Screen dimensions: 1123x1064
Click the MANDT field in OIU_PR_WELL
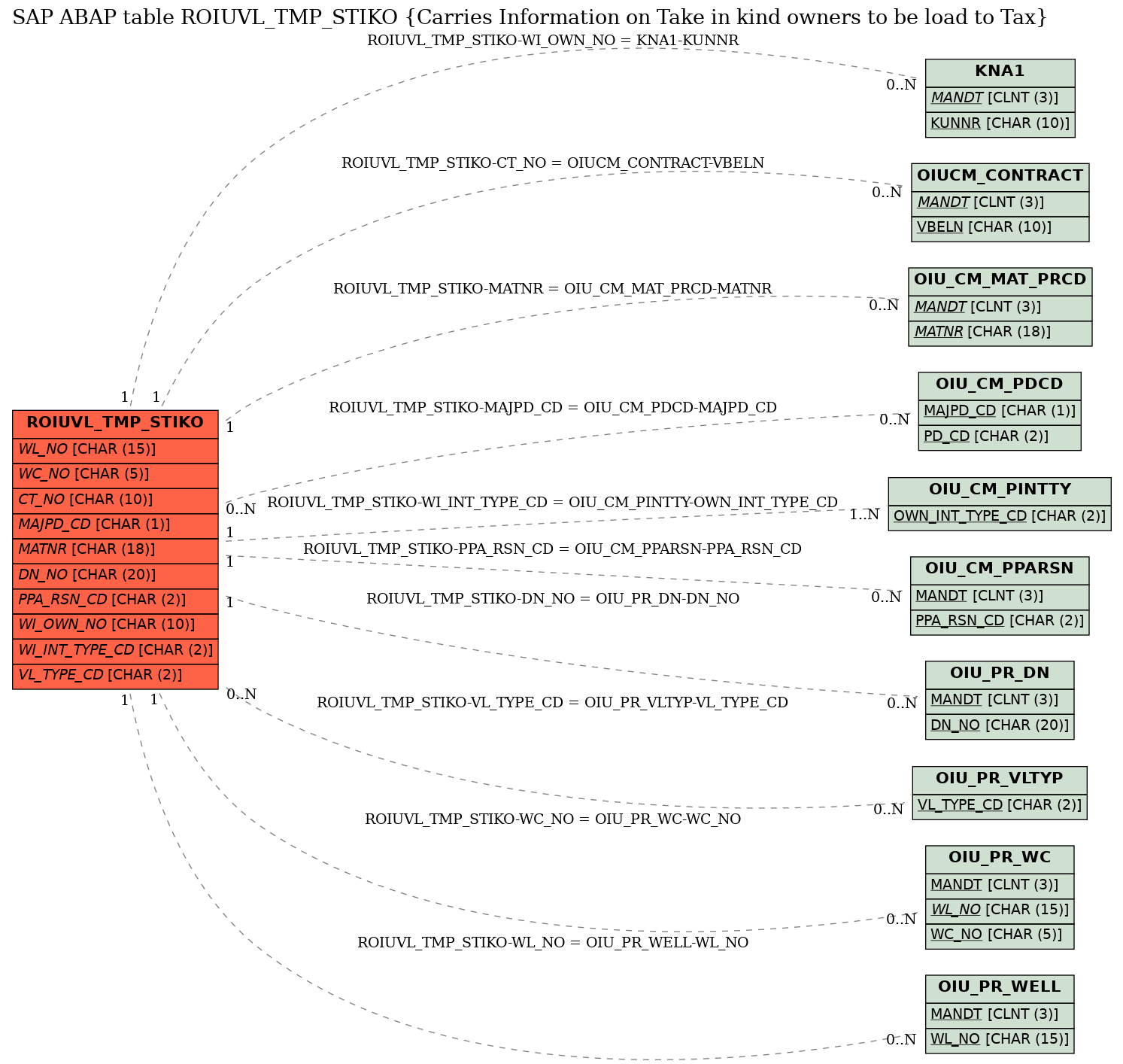tap(1000, 1014)
